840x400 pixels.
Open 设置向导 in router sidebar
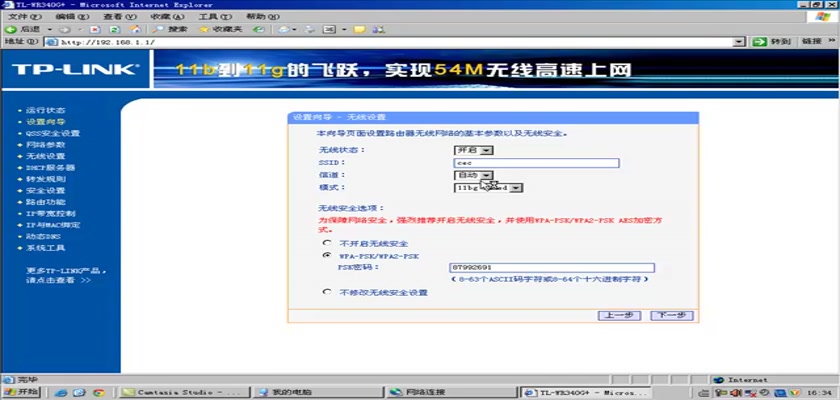point(46,122)
